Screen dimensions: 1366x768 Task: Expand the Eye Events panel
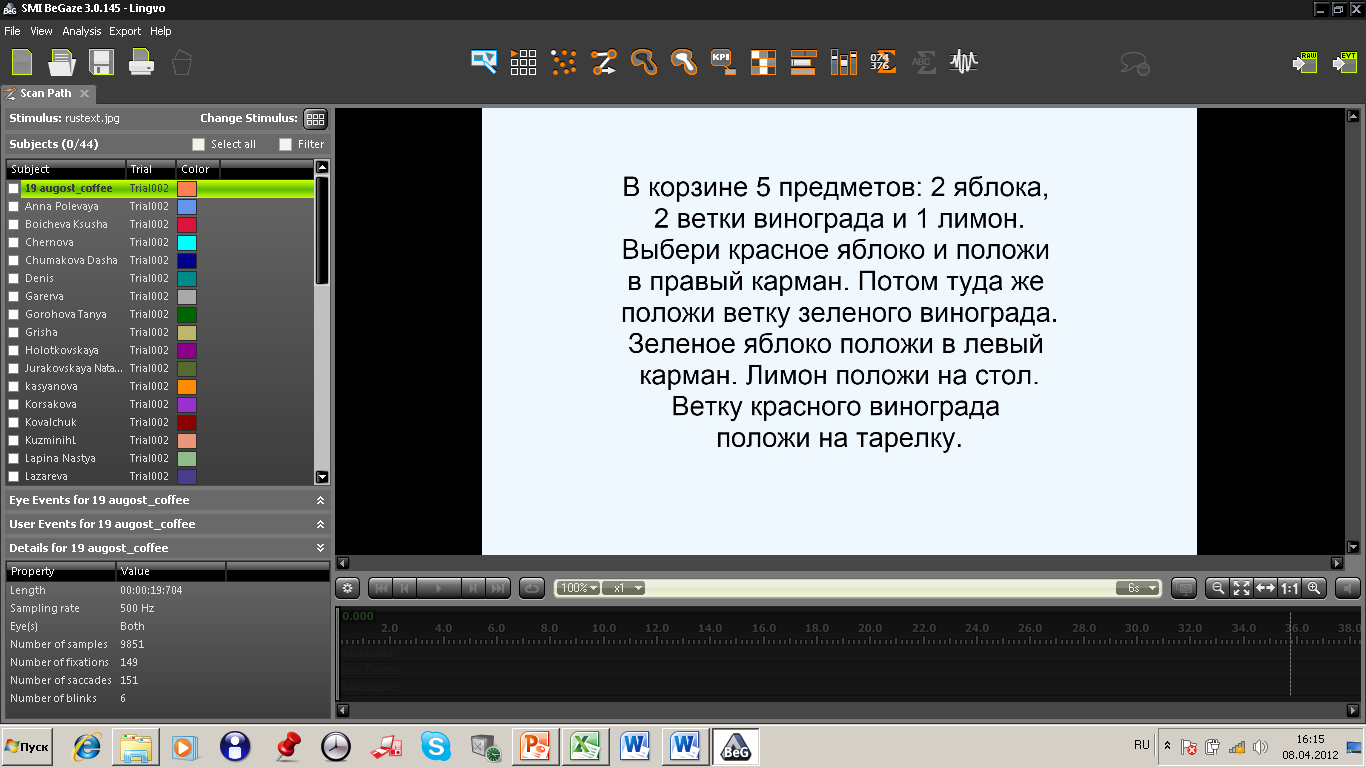tap(320, 500)
